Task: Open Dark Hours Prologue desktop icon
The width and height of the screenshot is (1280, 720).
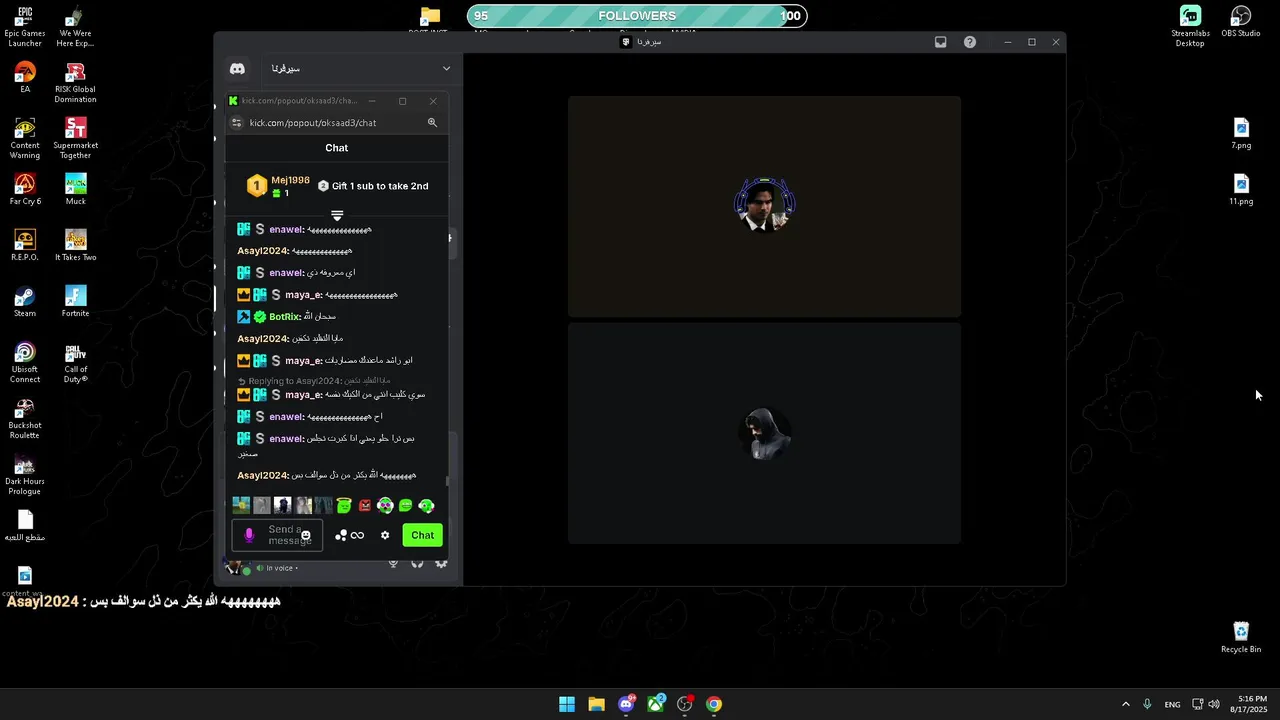Action: coord(25,475)
